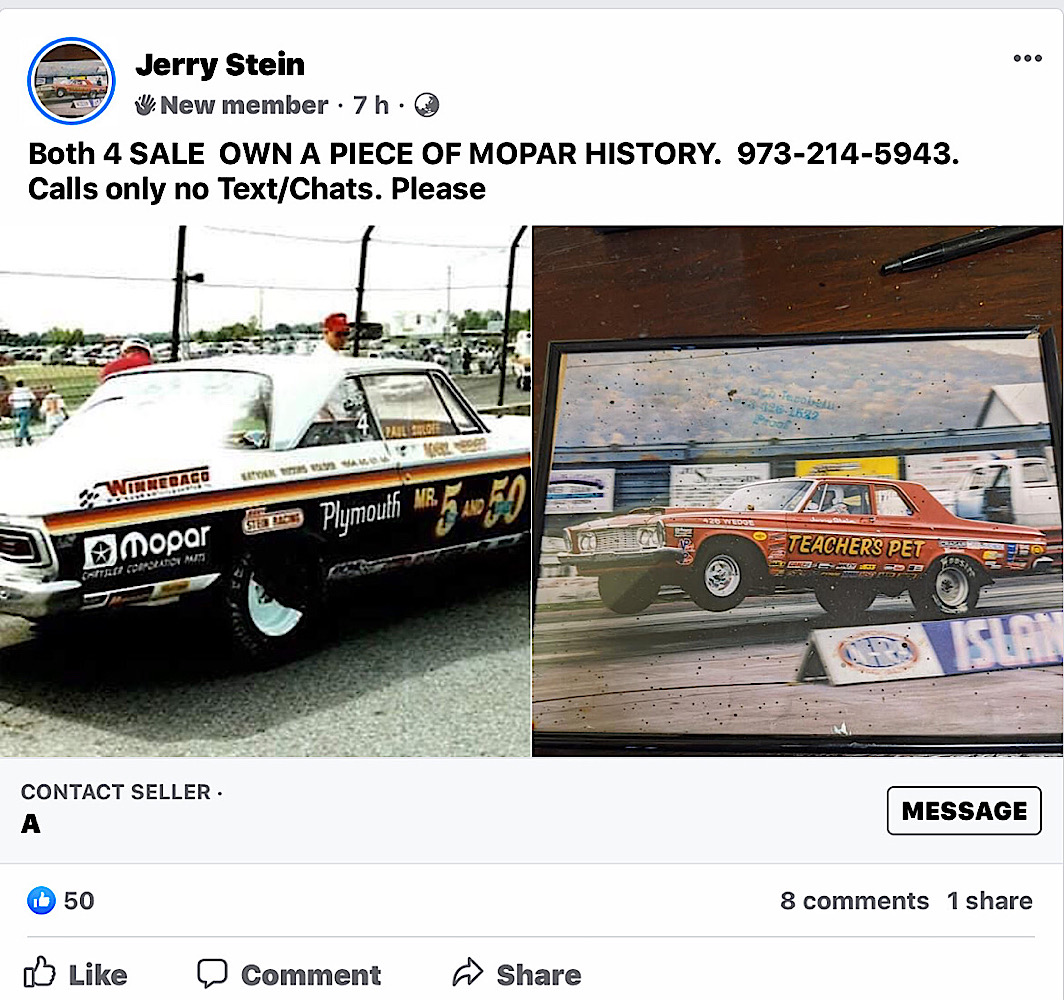Click the MESSAGE seller button
The height and width of the screenshot is (1000, 1064).
tap(964, 811)
